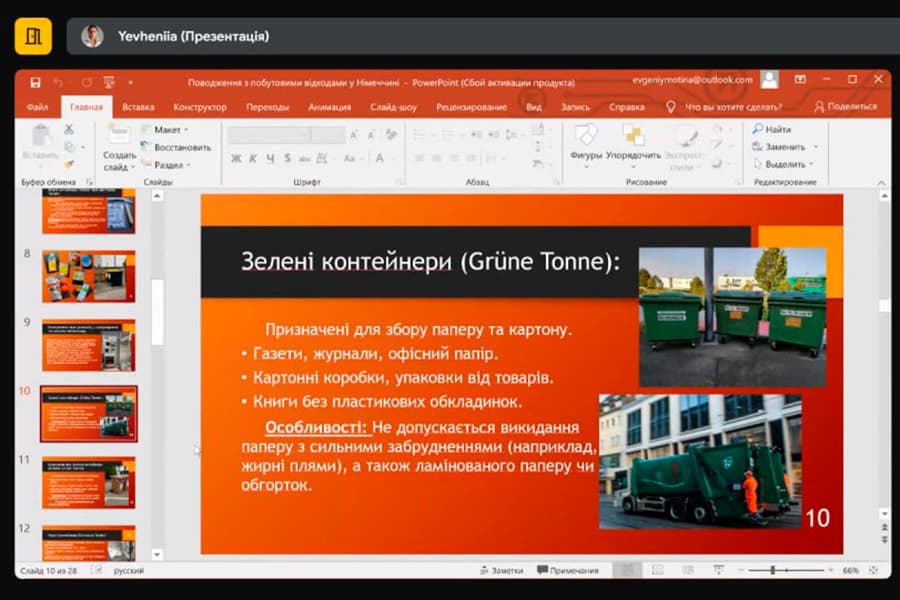Click the Save icon in quick access toolbar
This screenshot has width=900, height=600.
click(x=35, y=81)
